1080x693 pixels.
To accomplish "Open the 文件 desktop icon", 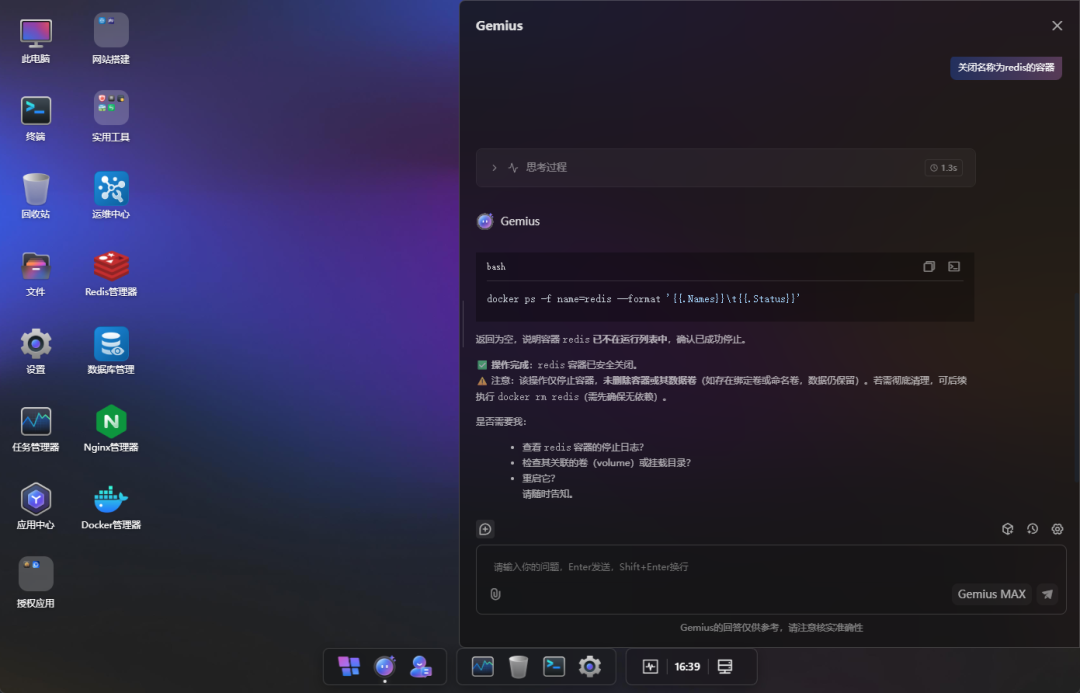I will [36, 274].
